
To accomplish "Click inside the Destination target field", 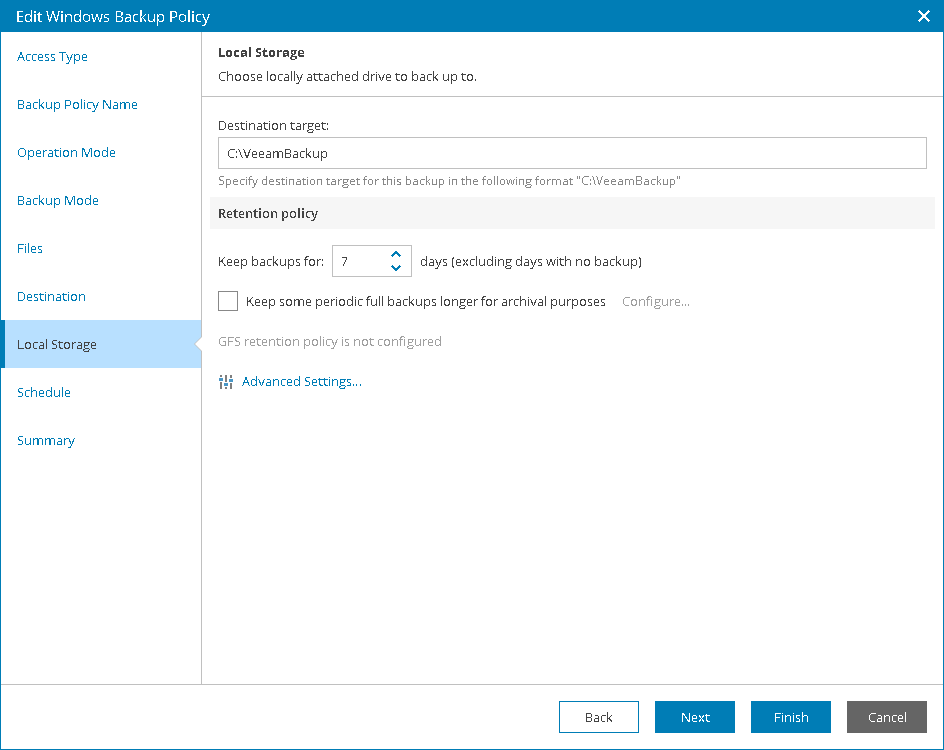I will (x=572, y=153).
